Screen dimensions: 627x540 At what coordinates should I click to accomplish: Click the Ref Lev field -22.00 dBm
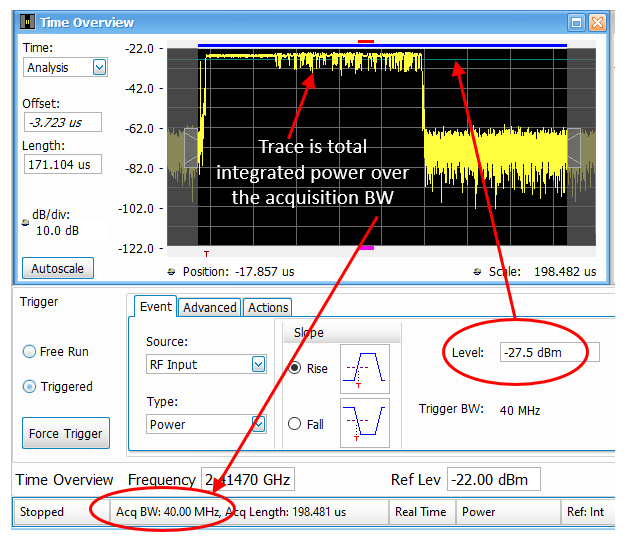point(494,479)
